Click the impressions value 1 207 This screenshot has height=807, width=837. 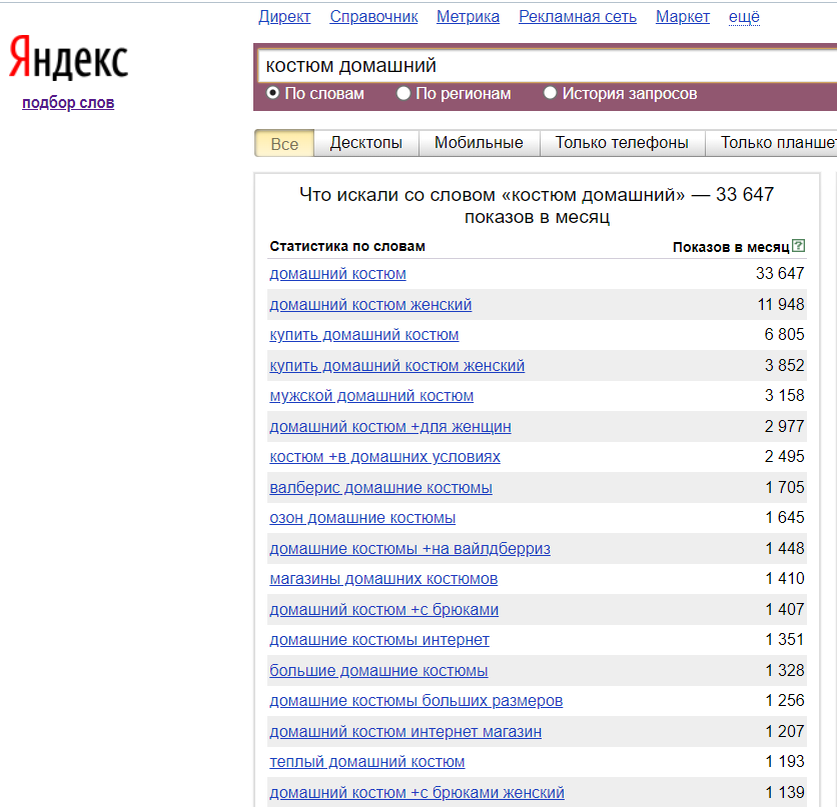coord(785,731)
